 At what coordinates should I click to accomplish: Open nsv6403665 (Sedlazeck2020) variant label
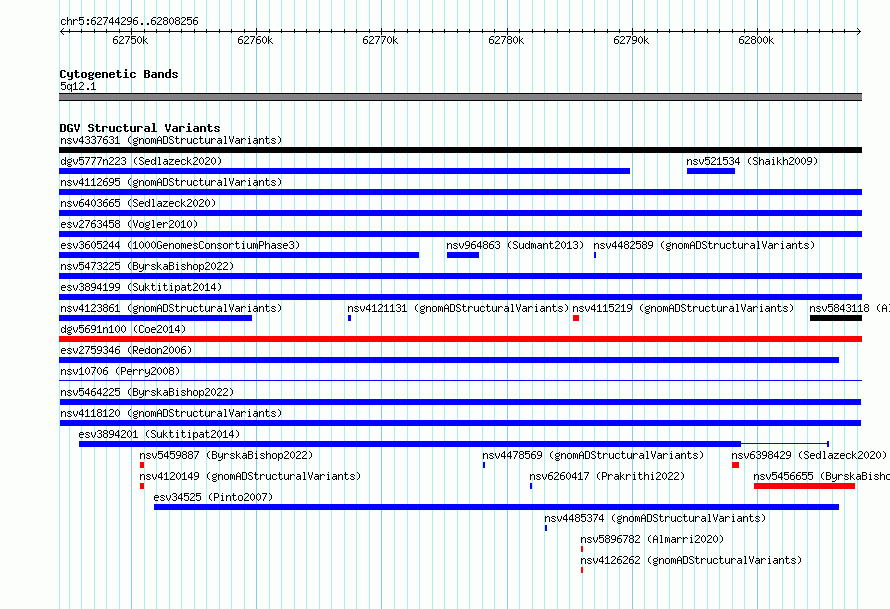[138, 203]
